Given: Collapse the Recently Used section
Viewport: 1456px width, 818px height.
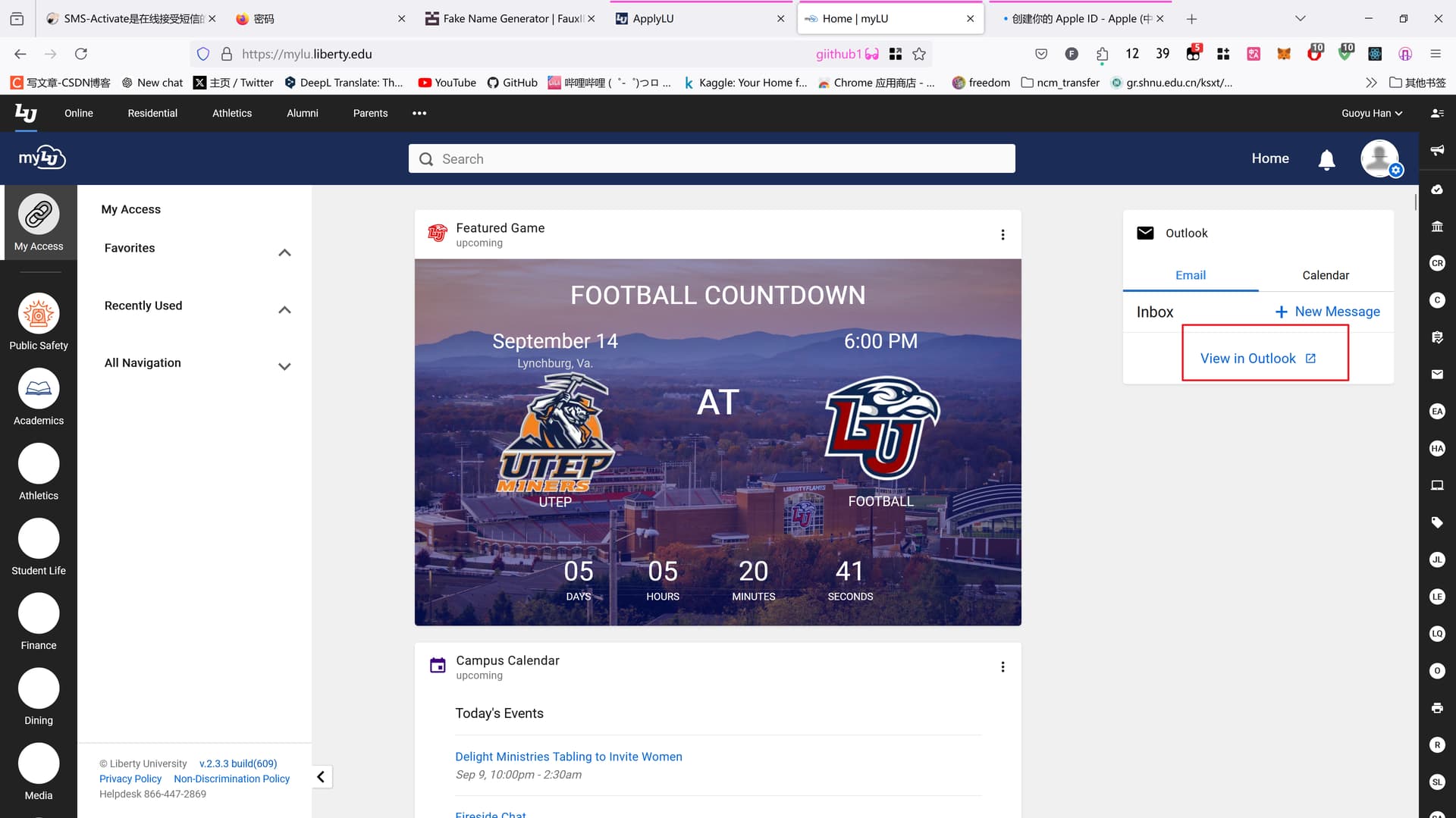Looking at the screenshot, I should pos(284,309).
